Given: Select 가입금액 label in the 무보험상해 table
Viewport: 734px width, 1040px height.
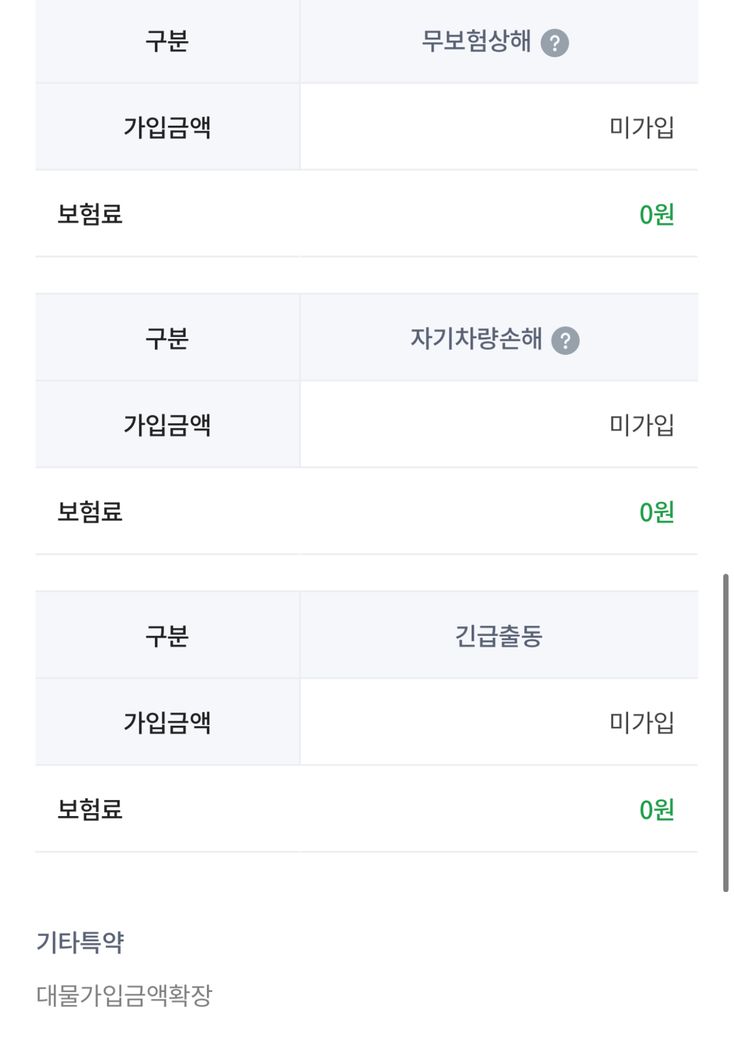Looking at the screenshot, I should tap(167, 128).
